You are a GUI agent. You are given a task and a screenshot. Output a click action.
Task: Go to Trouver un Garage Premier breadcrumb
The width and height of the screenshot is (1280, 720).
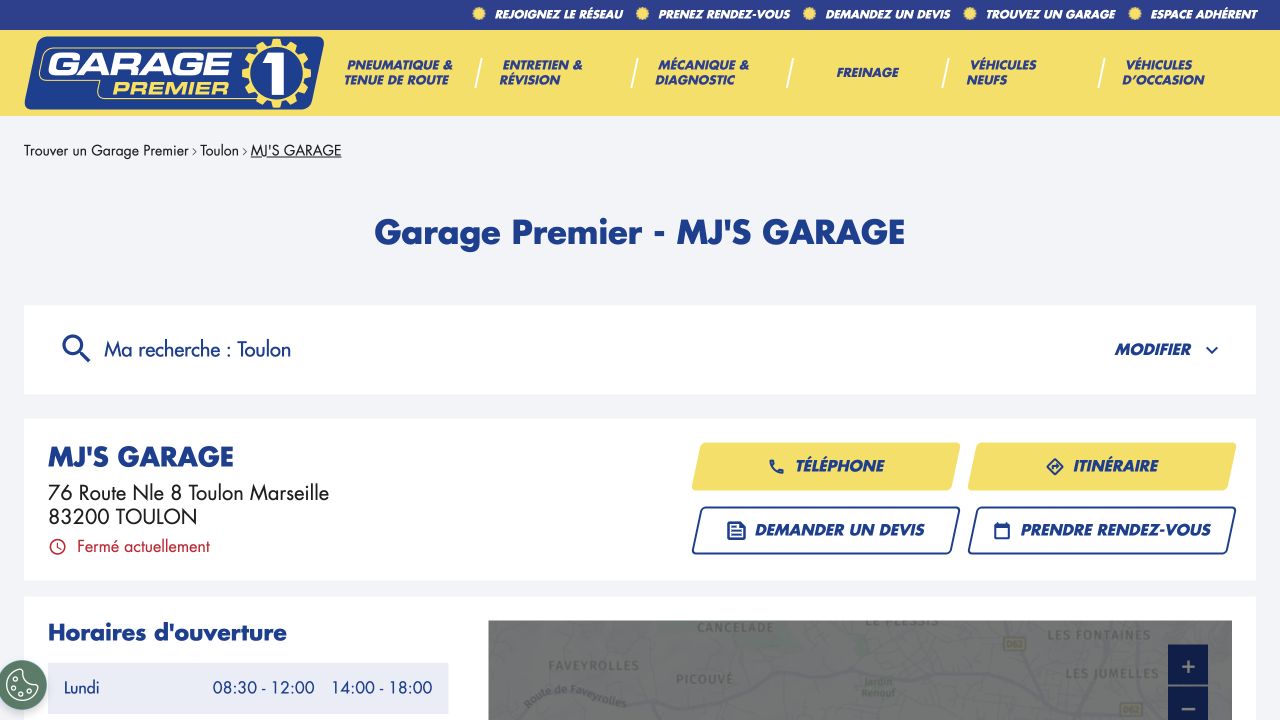pos(106,151)
